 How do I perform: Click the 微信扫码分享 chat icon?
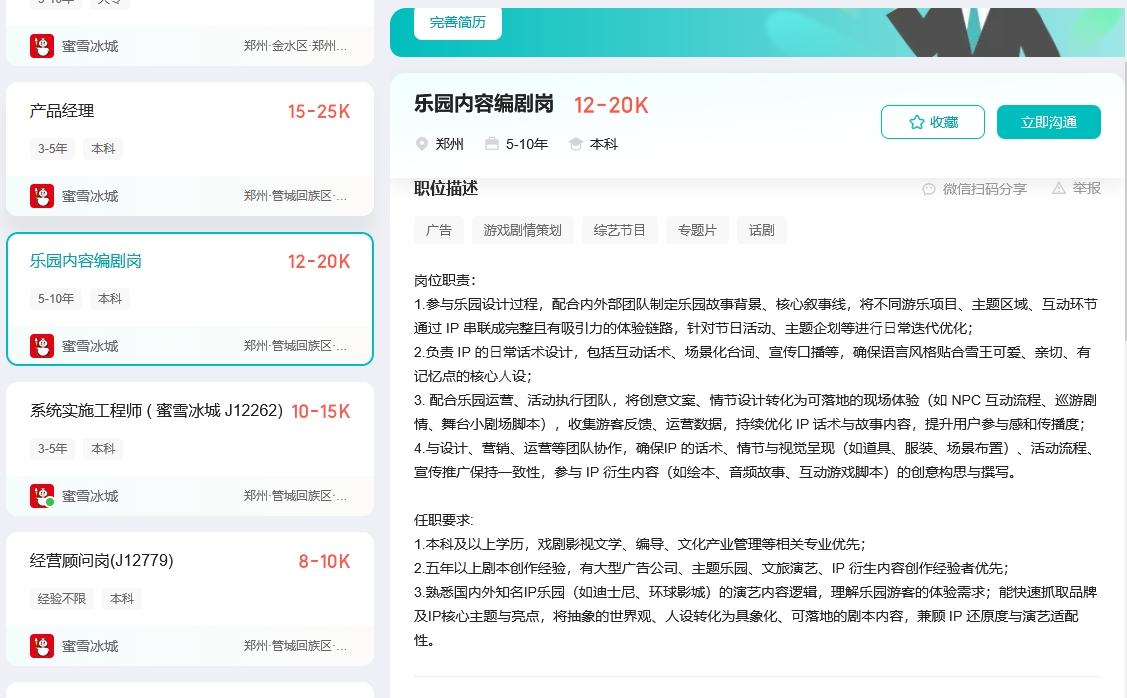pyautogui.click(x=929, y=188)
